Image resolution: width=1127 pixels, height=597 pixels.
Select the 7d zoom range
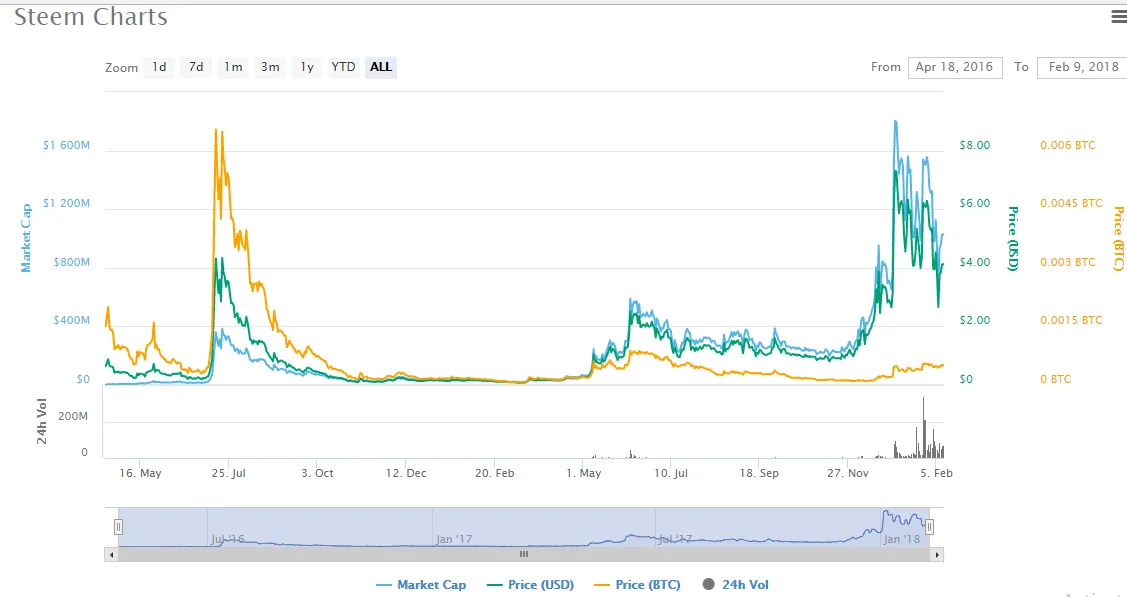[x=196, y=67]
